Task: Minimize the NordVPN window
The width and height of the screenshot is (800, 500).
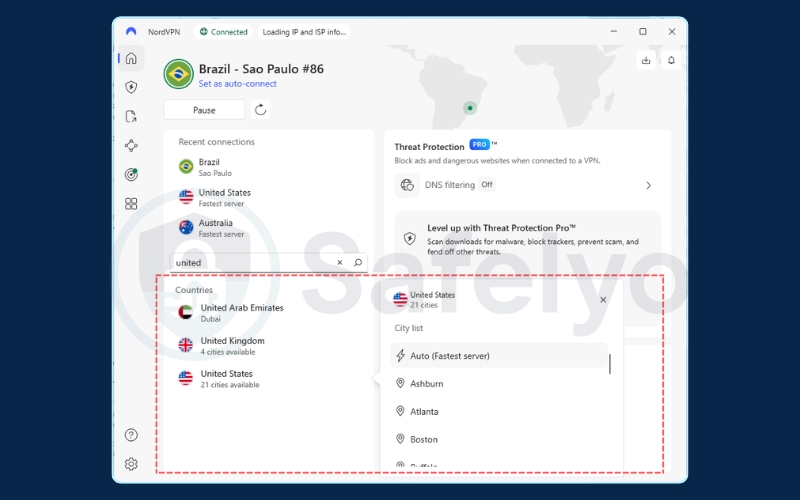Action: coord(614,32)
